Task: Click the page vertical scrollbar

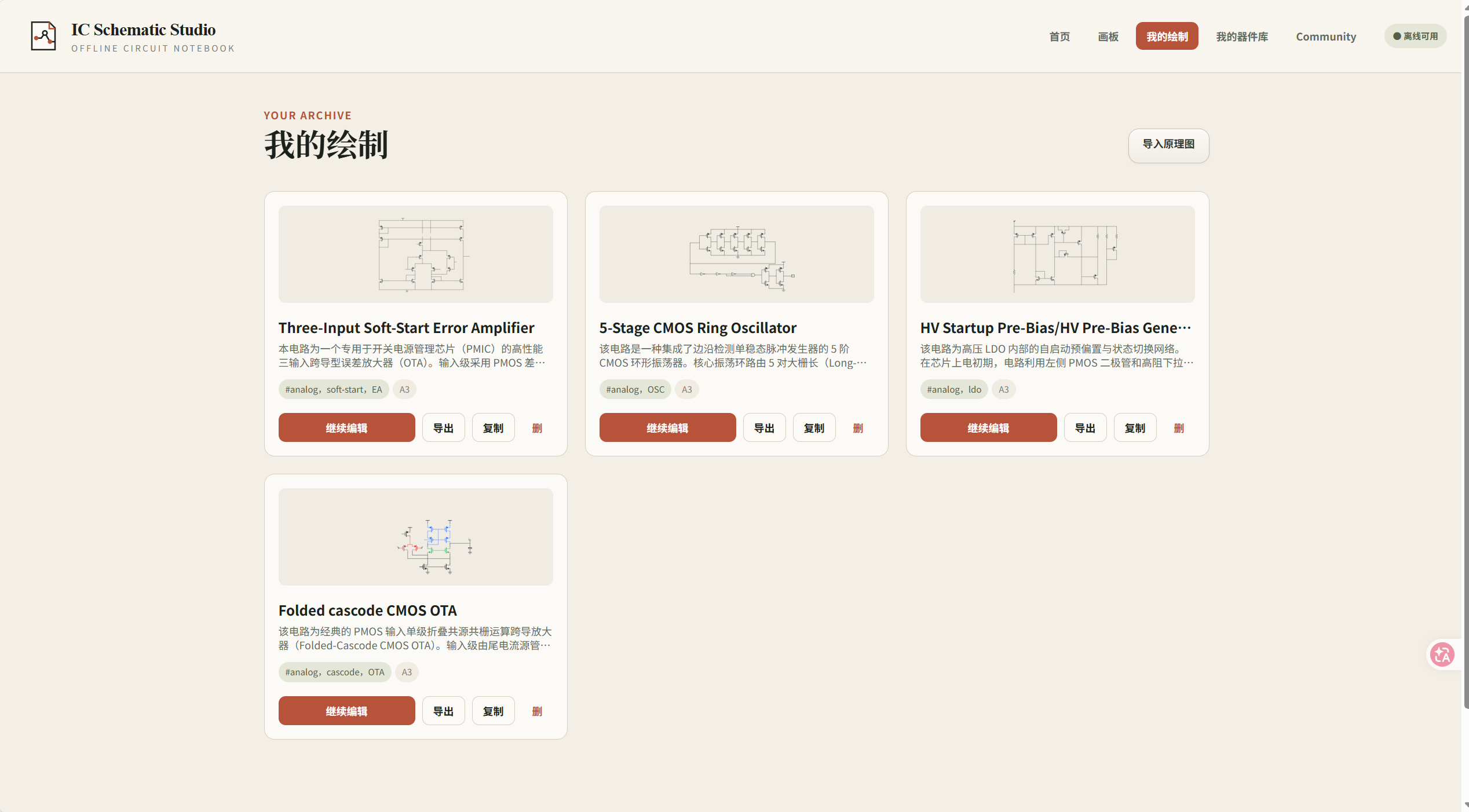Action: (1466, 363)
